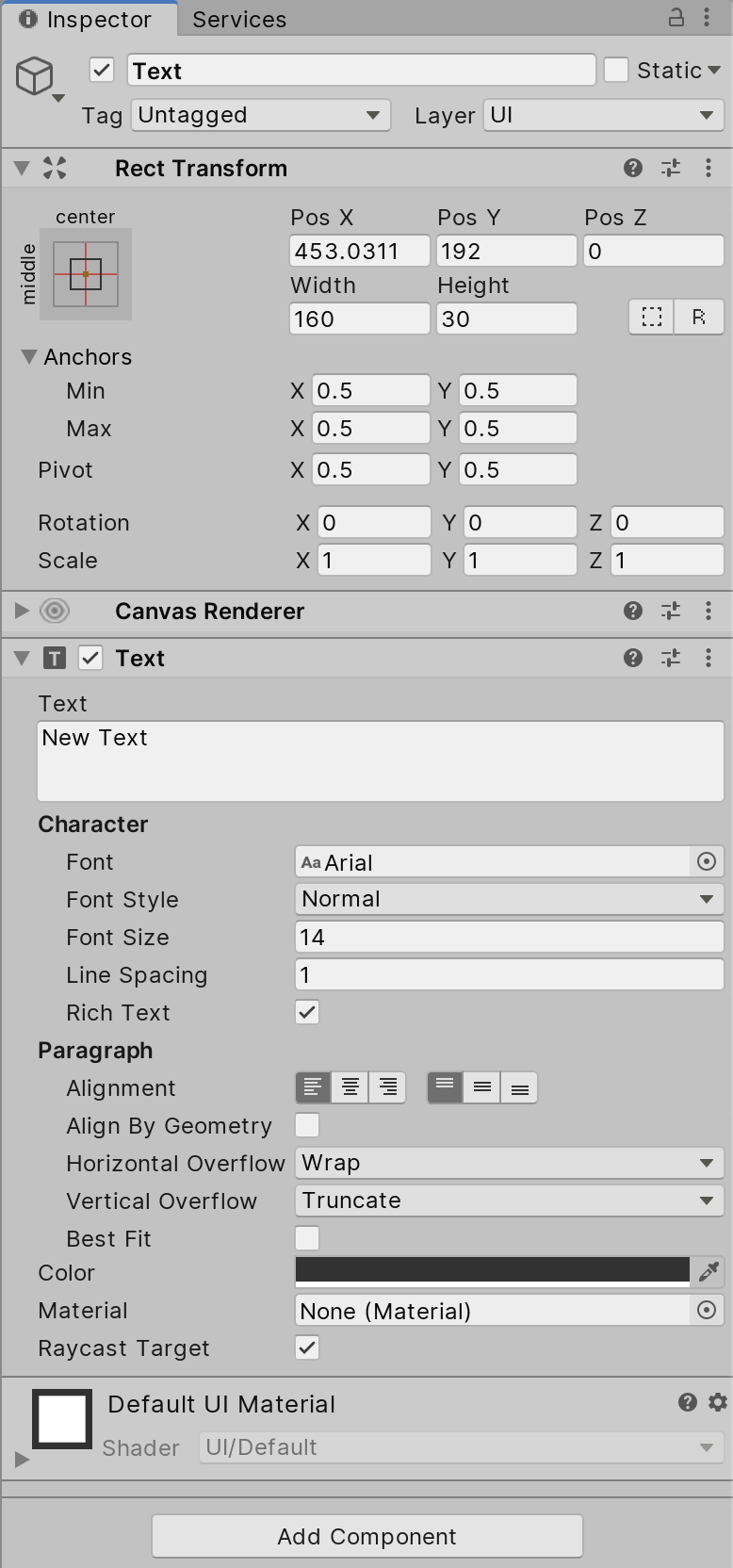This screenshot has height=1568, width=733.
Task: Open the Horizontal Overflow dropdown
Action: tap(509, 1163)
